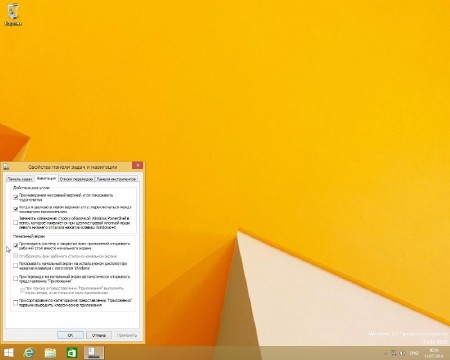Screen dimensions: 450x360
Task: Click the Действия для углов group label
Action: point(31,188)
